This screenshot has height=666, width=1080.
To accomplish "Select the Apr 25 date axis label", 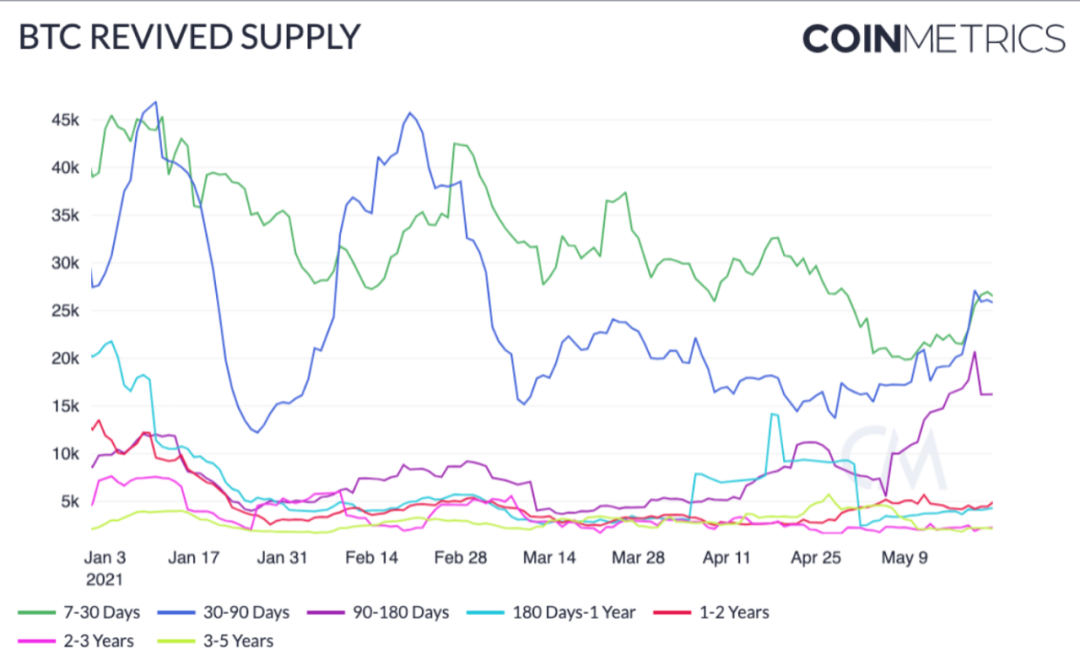I will [x=816, y=557].
